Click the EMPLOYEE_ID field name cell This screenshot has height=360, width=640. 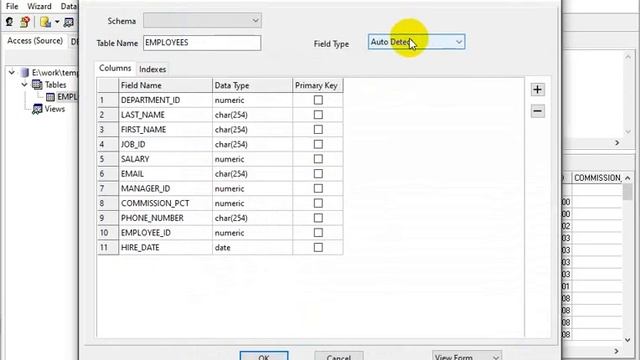click(165, 233)
